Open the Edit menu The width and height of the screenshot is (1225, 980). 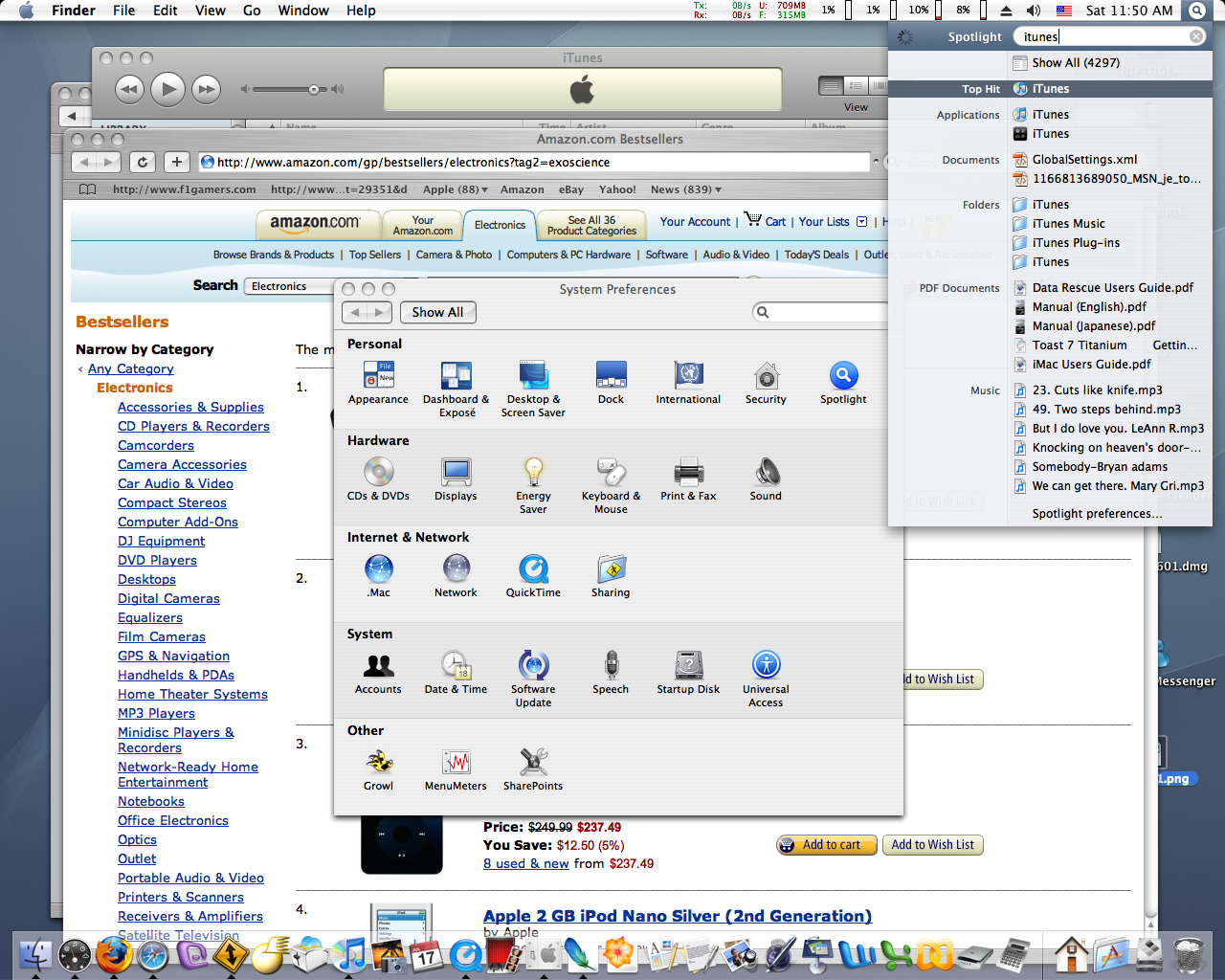point(166,11)
